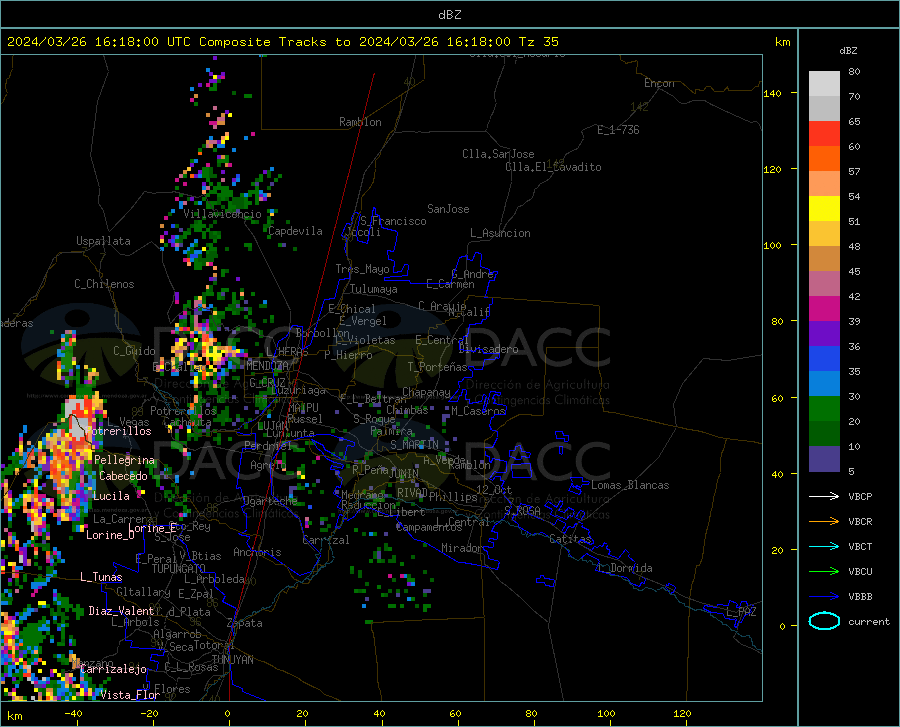Image resolution: width=900 pixels, height=727 pixels.
Task: Click the Zapata map label
Action: click(x=245, y=623)
